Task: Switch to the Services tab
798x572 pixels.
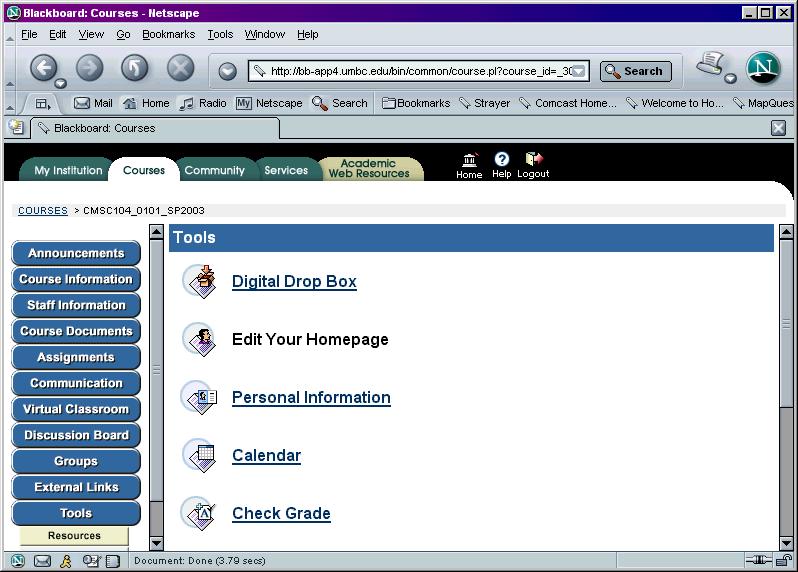Action: pyautogui.click(x=286, y=170)
